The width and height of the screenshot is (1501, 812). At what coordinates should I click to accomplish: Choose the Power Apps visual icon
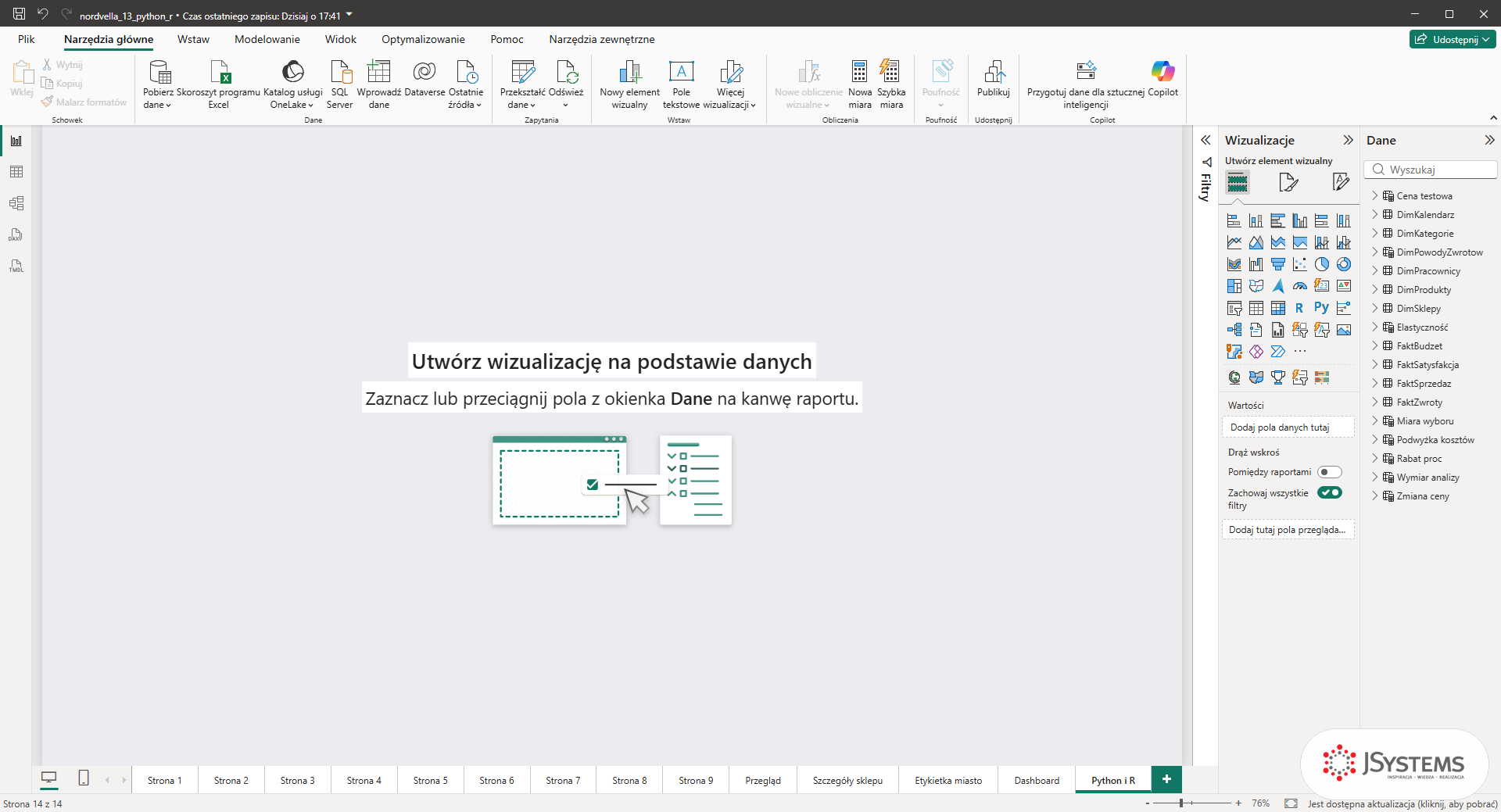click(x=1256, y=352)
